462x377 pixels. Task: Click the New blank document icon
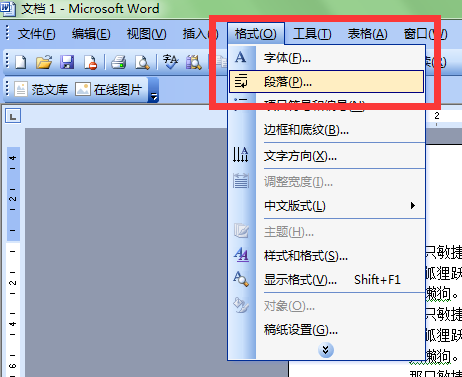point(21,62)
